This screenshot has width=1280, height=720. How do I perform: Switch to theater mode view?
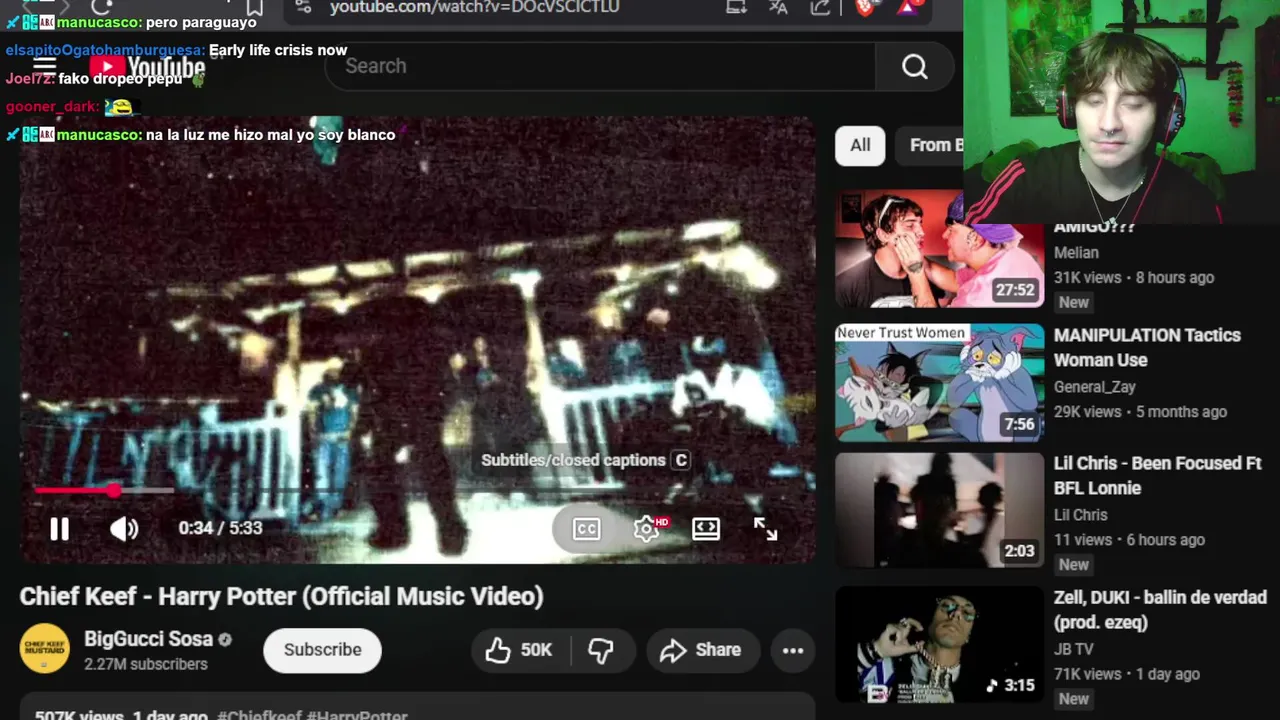click(706, 529)
